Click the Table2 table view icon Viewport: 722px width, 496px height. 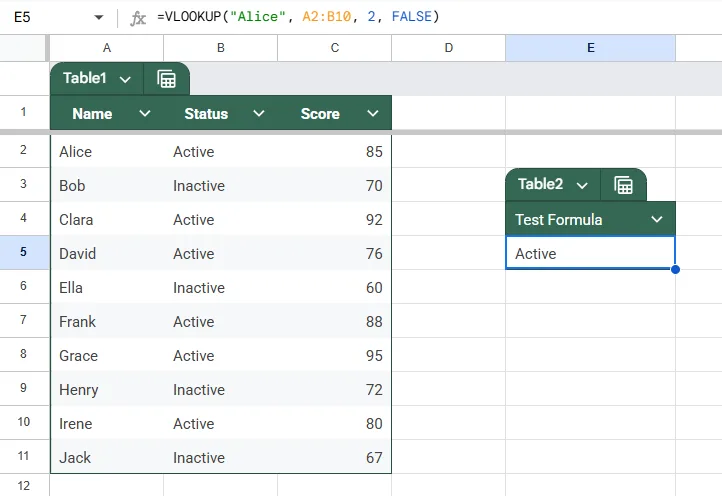pos(623,185)
